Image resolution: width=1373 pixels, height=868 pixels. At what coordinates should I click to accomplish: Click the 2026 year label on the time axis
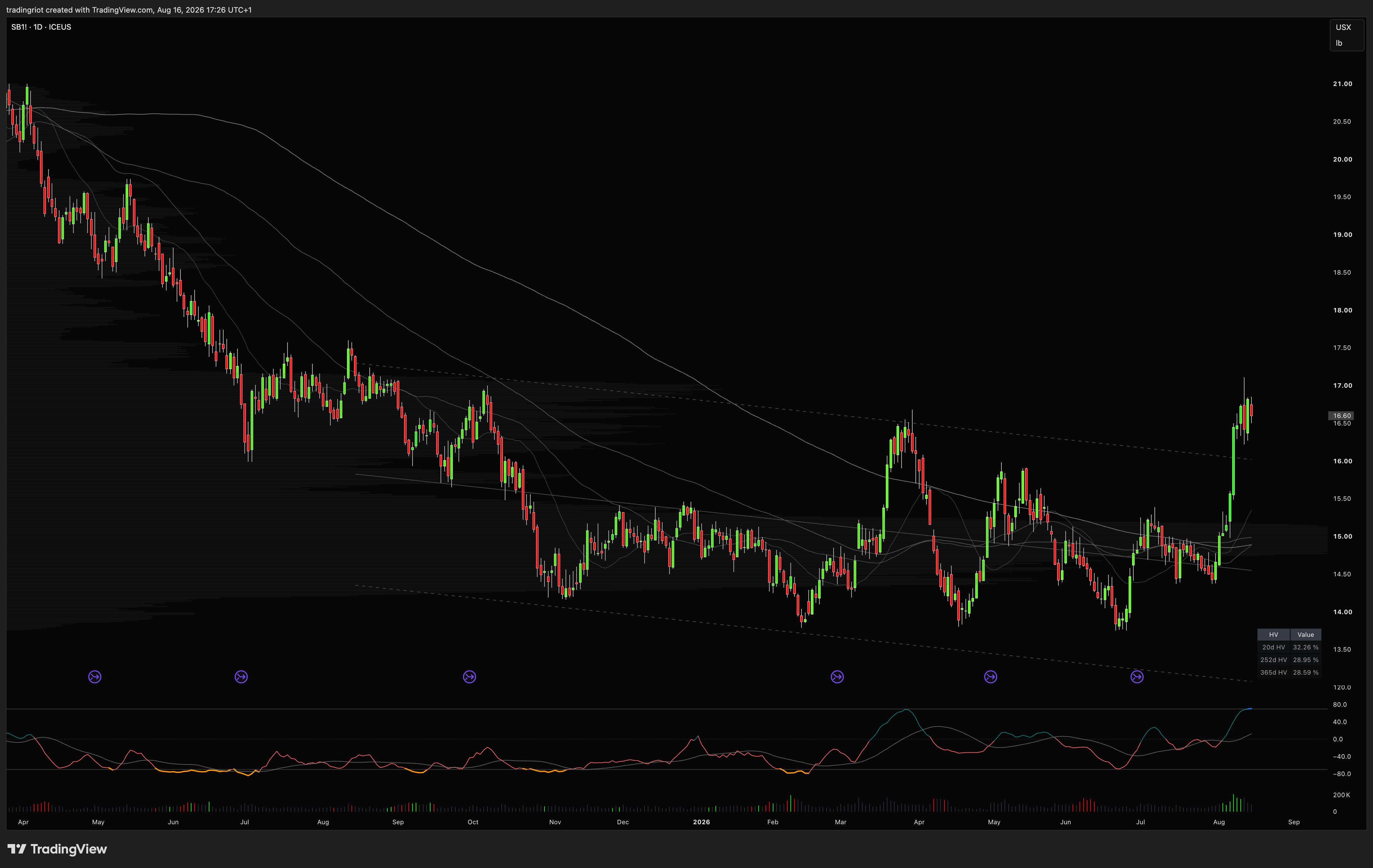(x=701, y=822)
